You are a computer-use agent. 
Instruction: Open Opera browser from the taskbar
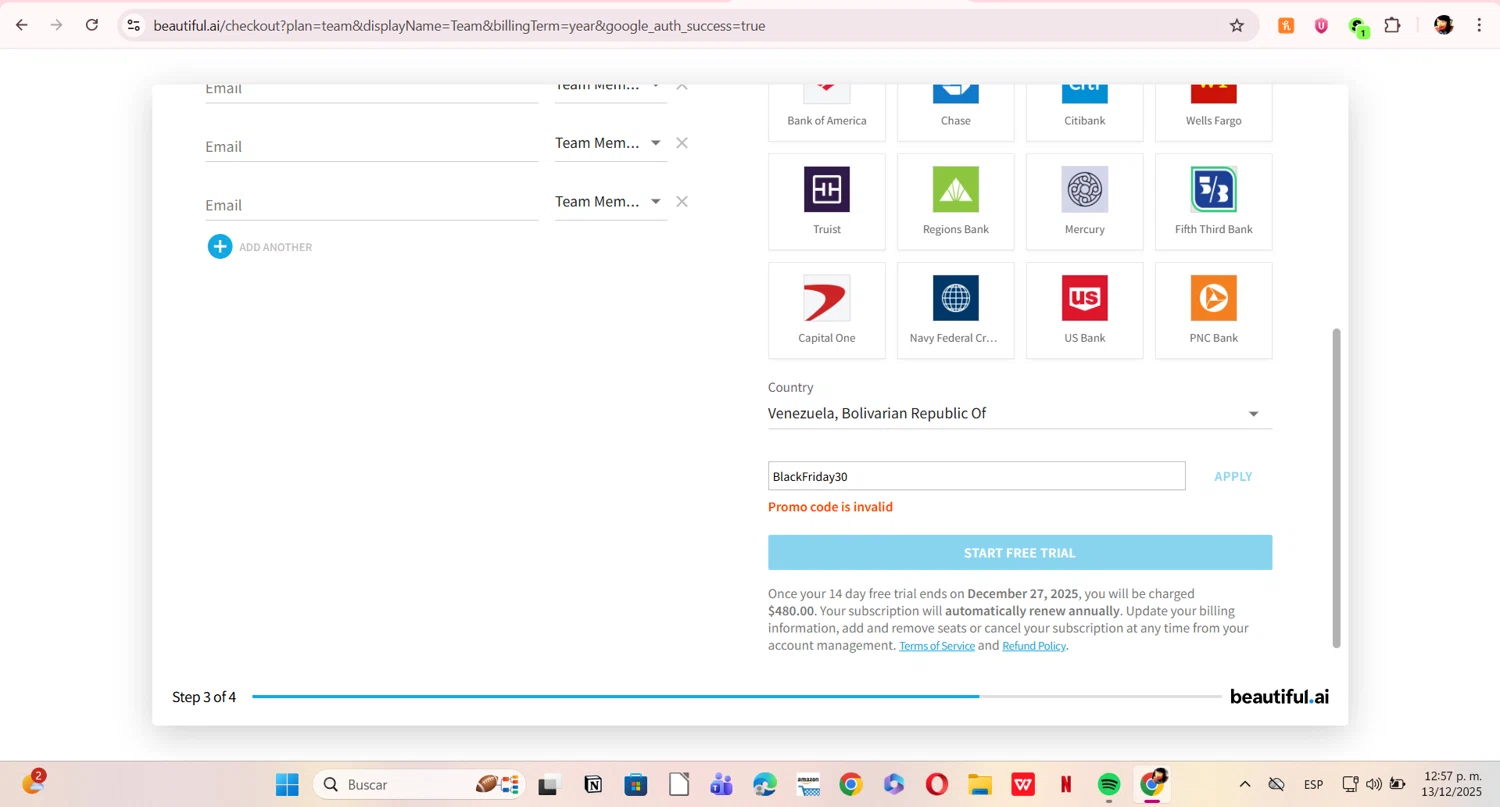pyautogui.click(x=937, y=784)
